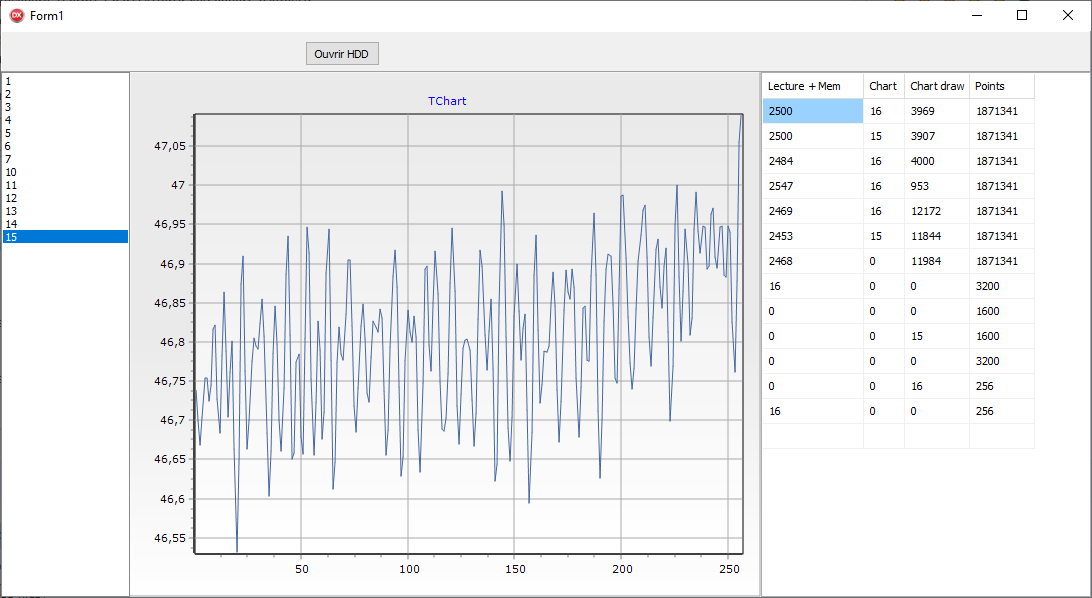Maximize the Form1 window

point(1022,15)
